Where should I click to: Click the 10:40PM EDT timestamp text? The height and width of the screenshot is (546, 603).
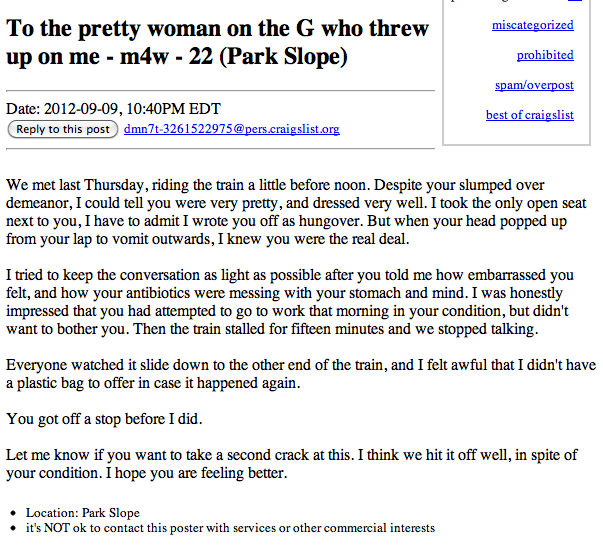tap(173, 109)
